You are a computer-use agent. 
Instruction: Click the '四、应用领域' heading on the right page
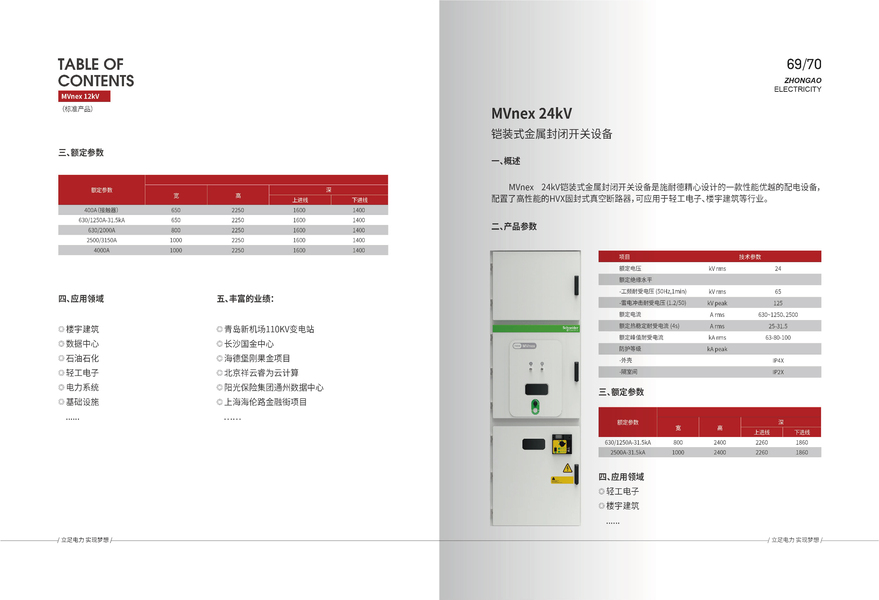click(x=621, y=477)
